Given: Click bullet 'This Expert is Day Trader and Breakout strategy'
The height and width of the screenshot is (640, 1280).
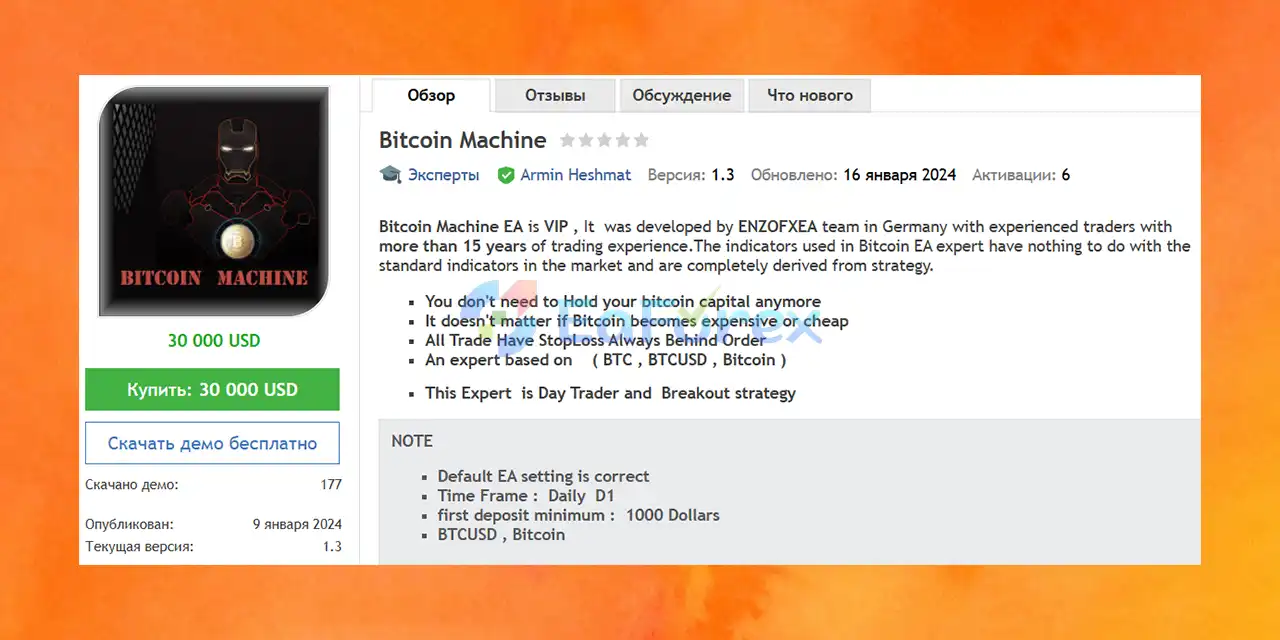Looking at the screenshot, I should (x=610, y=393).
